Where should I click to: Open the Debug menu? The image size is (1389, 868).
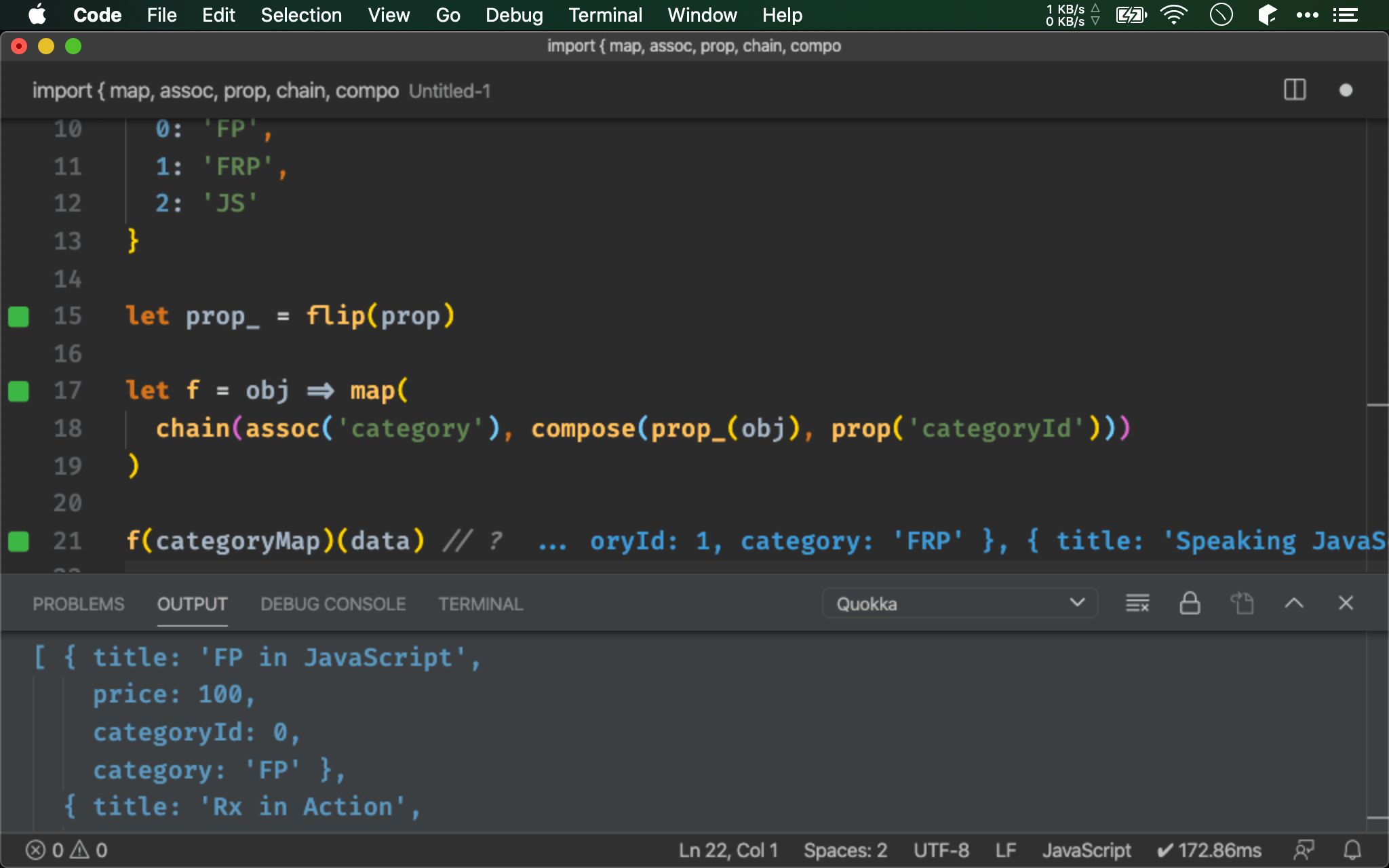[514, 15]
